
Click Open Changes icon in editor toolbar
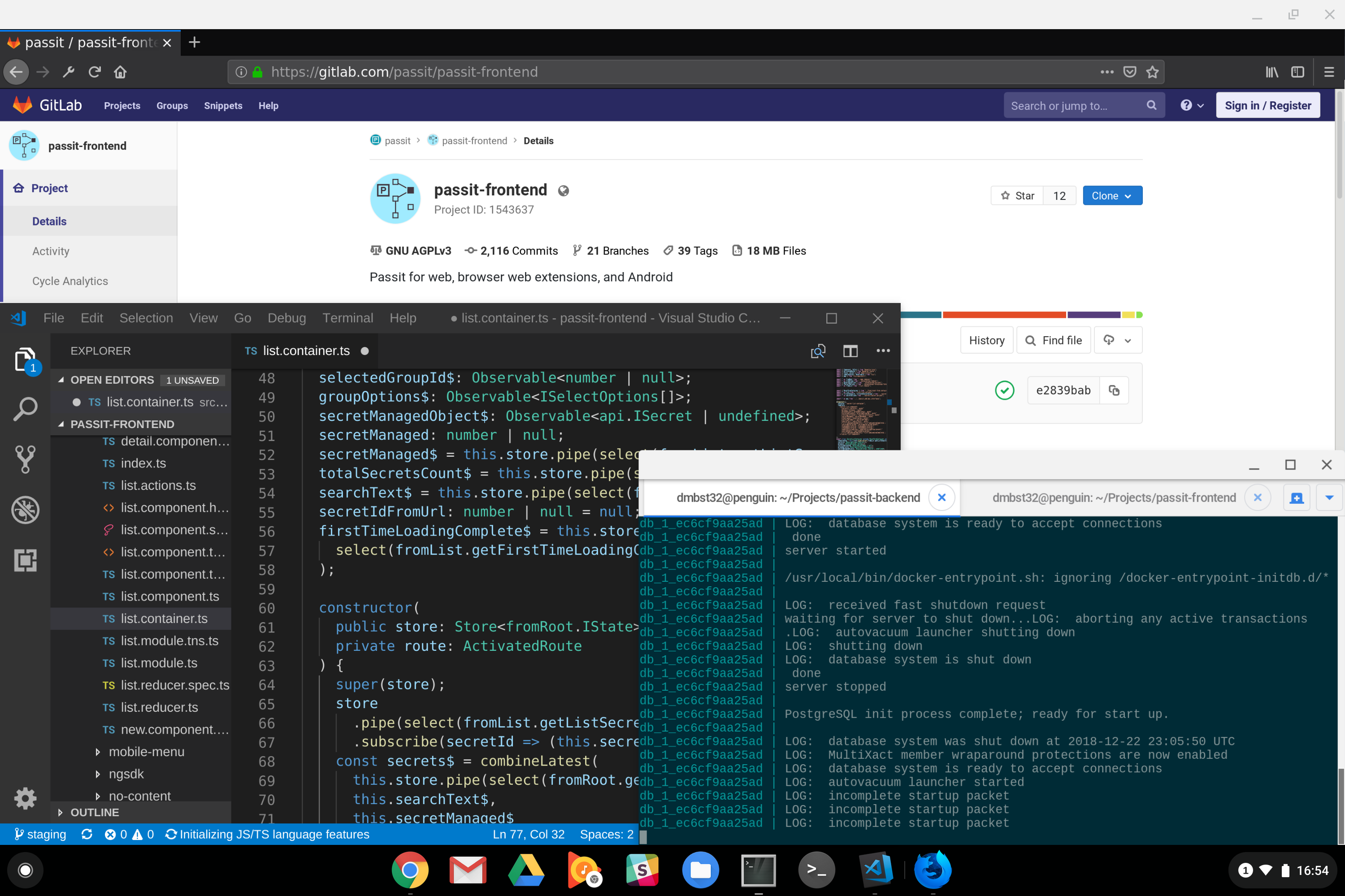(818, 351)
